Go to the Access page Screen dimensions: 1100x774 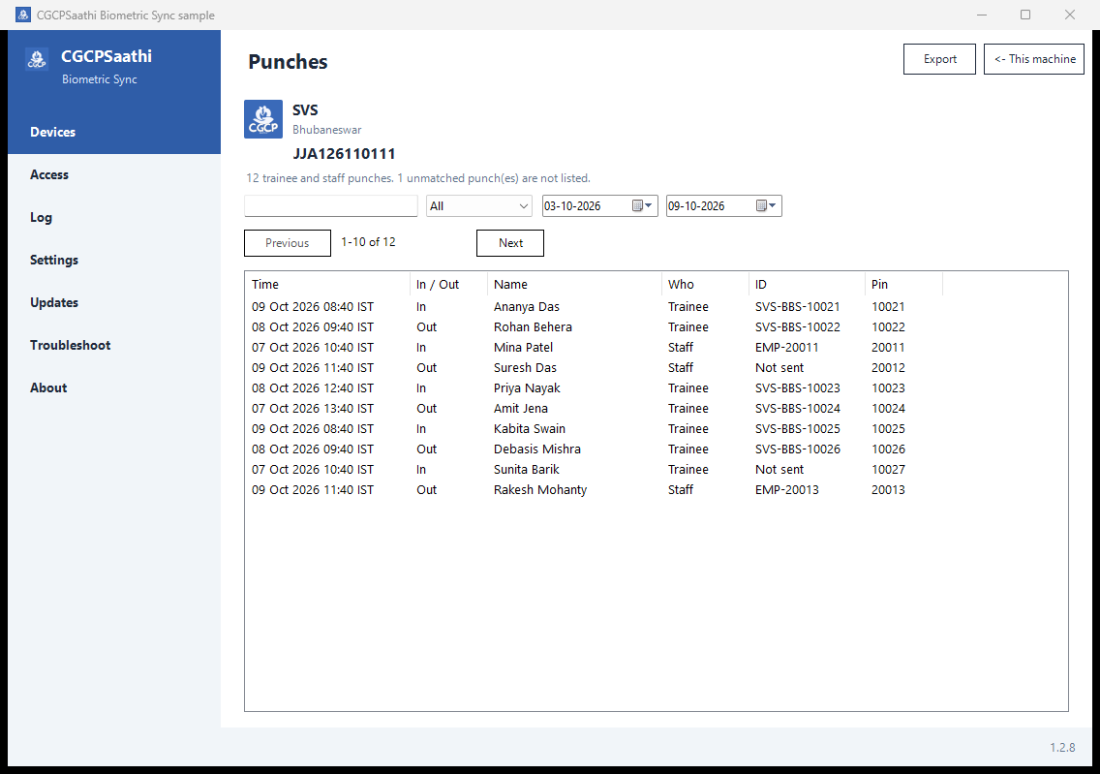(x=114, y=175)
